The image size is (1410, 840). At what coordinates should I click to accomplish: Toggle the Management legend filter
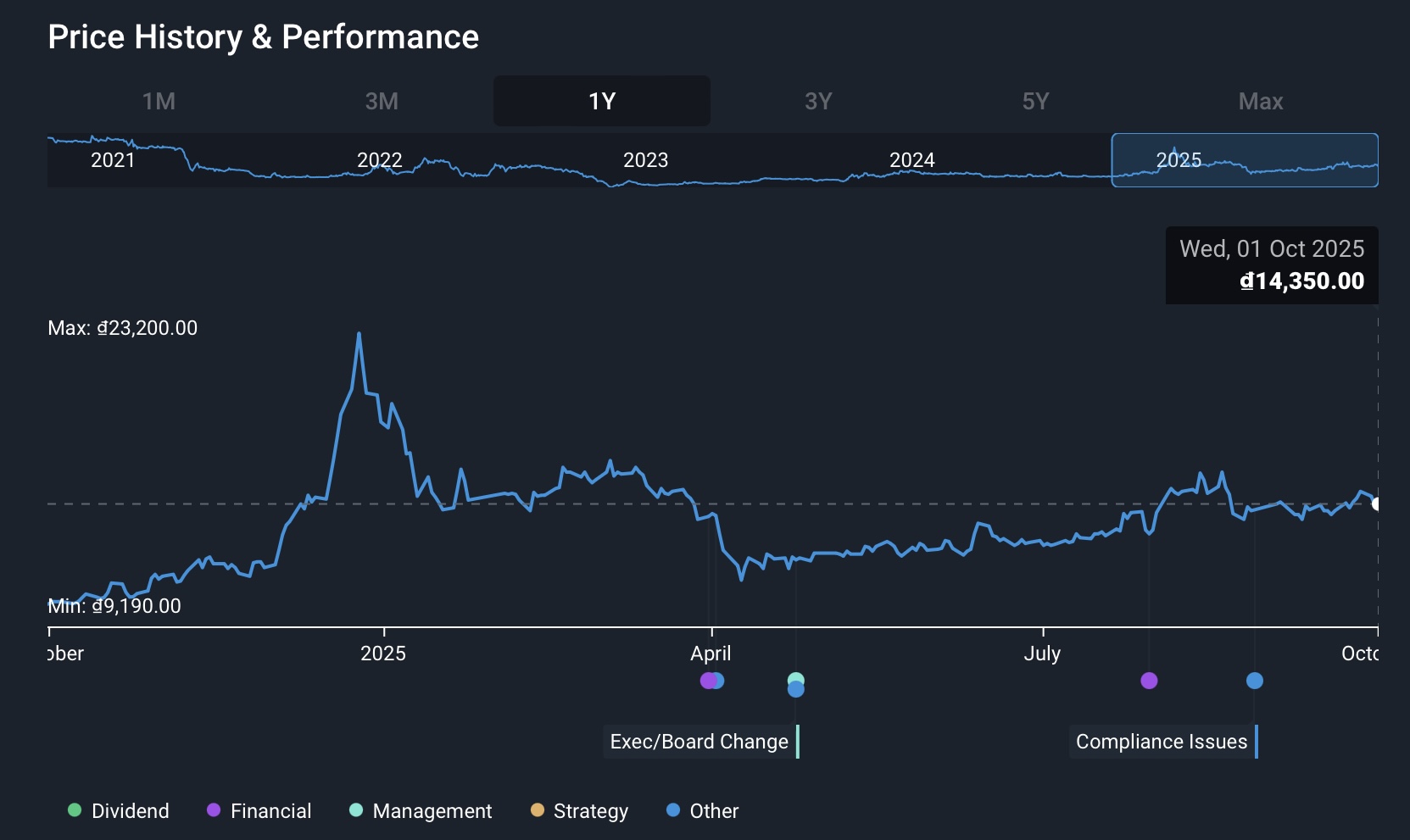pos(421,811)
